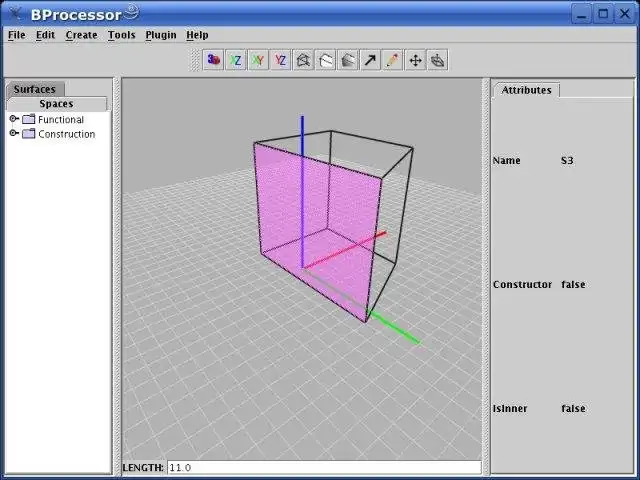This screenshot has width=640, height=480.
Task: Click the Construction folder icon
Action: pyautogui.click(x=29, y=133)
